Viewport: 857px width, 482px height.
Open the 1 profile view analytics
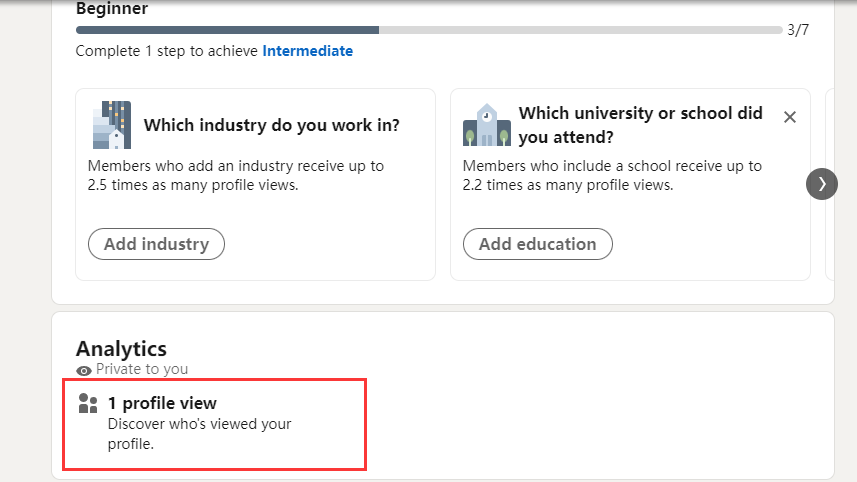(x=162, y=404)
